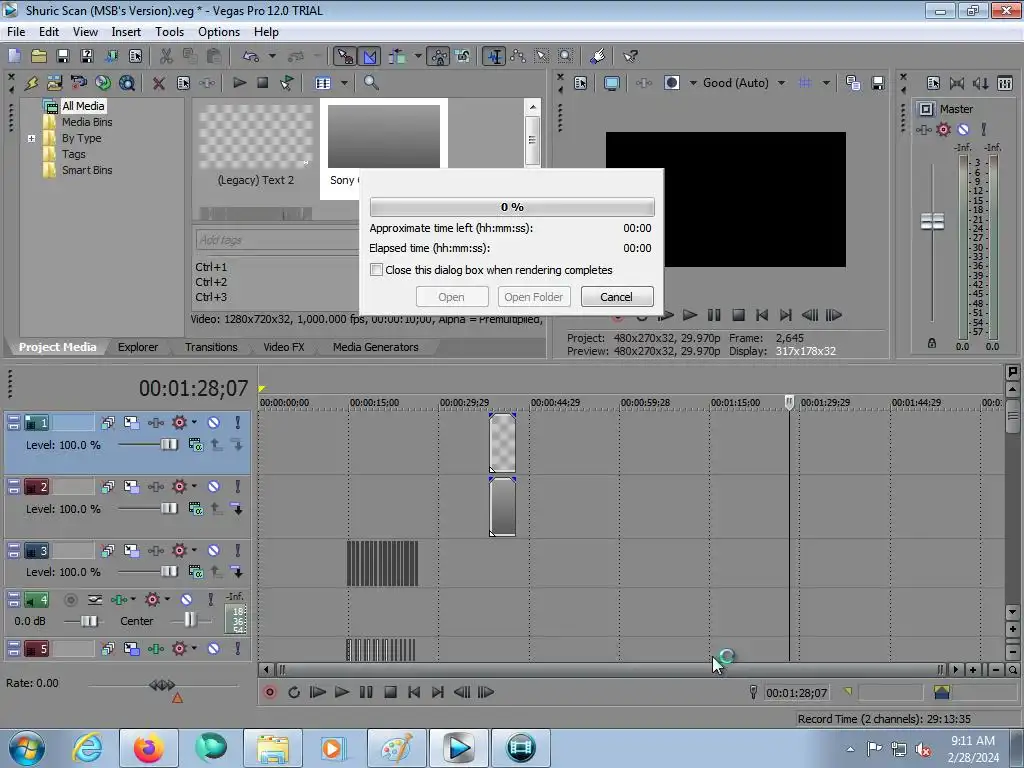Viewport: 1024px width, 768px height.
Task: Click the Record button in the transport bar
Action: 270,692
